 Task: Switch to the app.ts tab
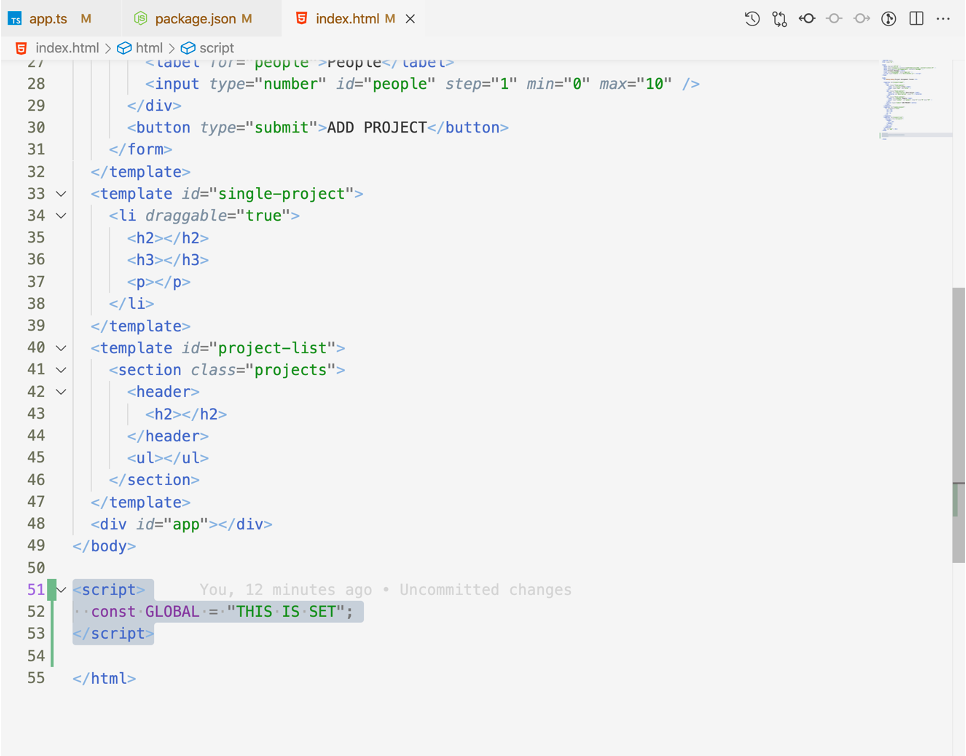50,17
